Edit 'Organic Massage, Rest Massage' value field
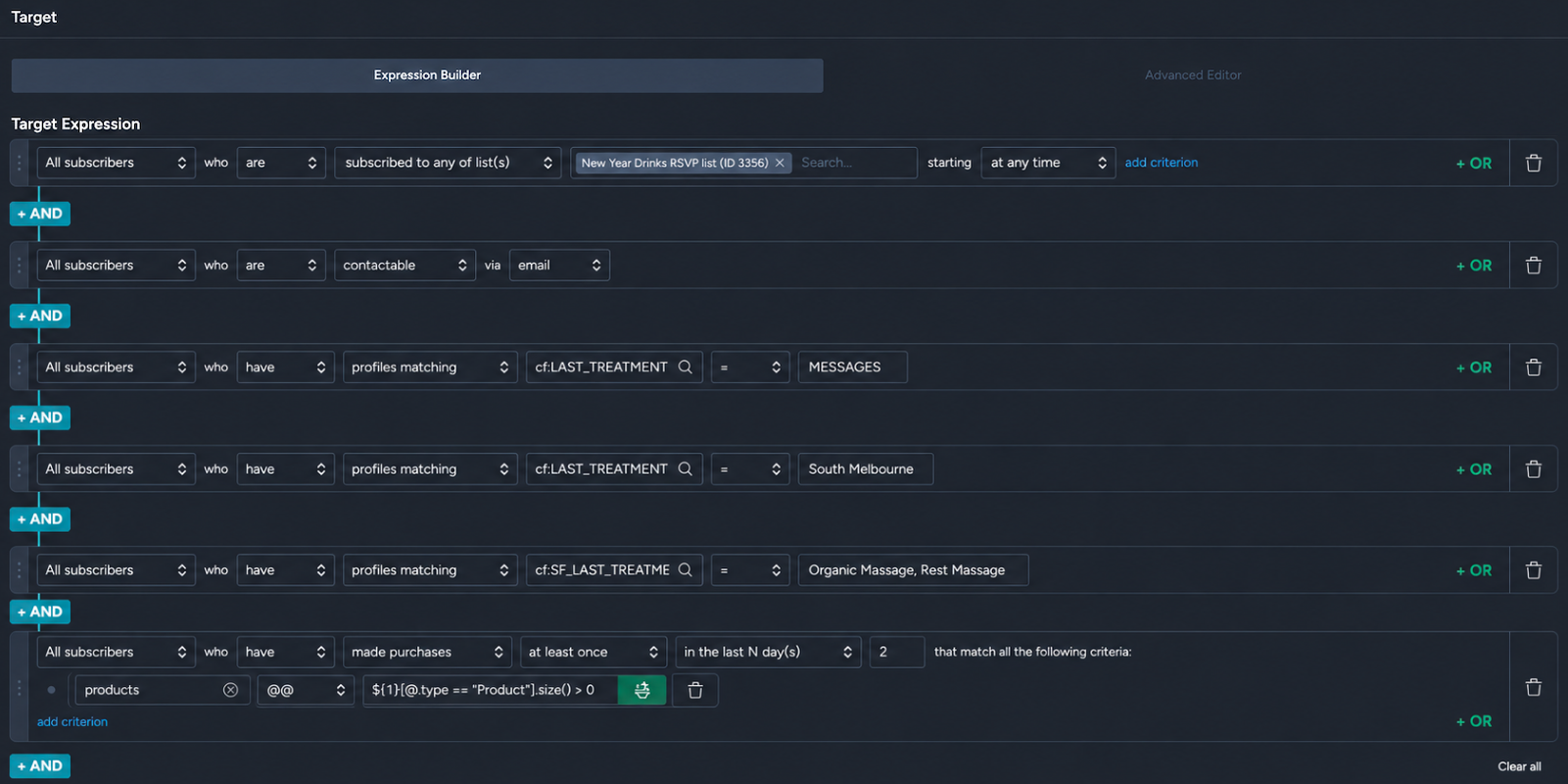This screenshot has height=784, width=1568. 913,570
